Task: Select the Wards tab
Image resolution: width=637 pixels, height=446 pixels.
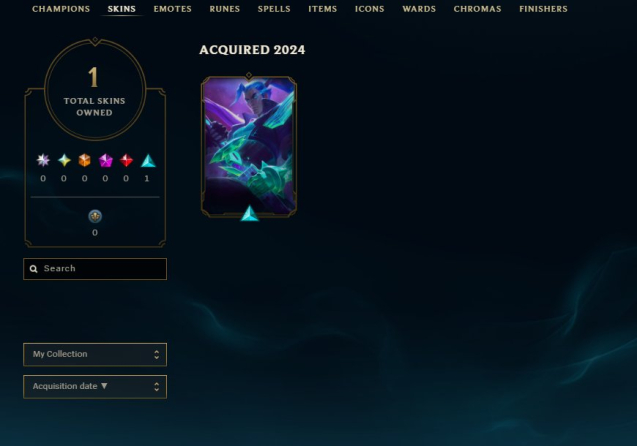Action: click(x=419, y=9)
